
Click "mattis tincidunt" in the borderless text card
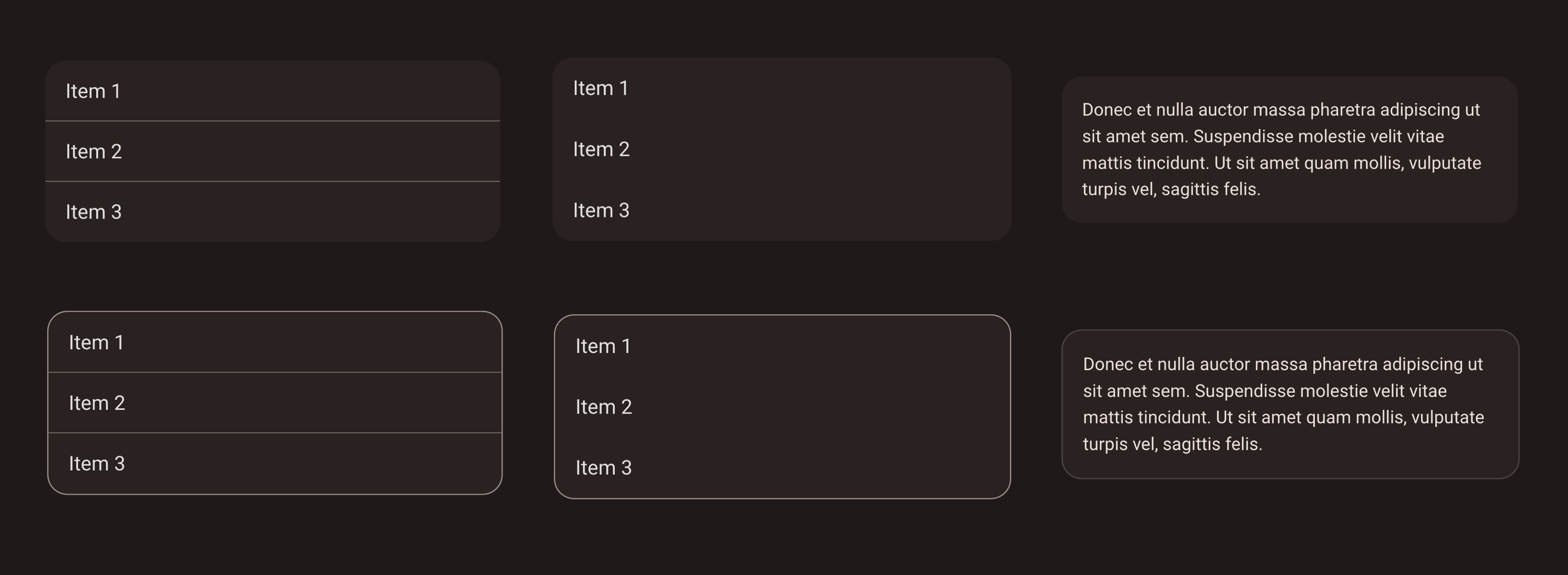(x=1146, y=163)
